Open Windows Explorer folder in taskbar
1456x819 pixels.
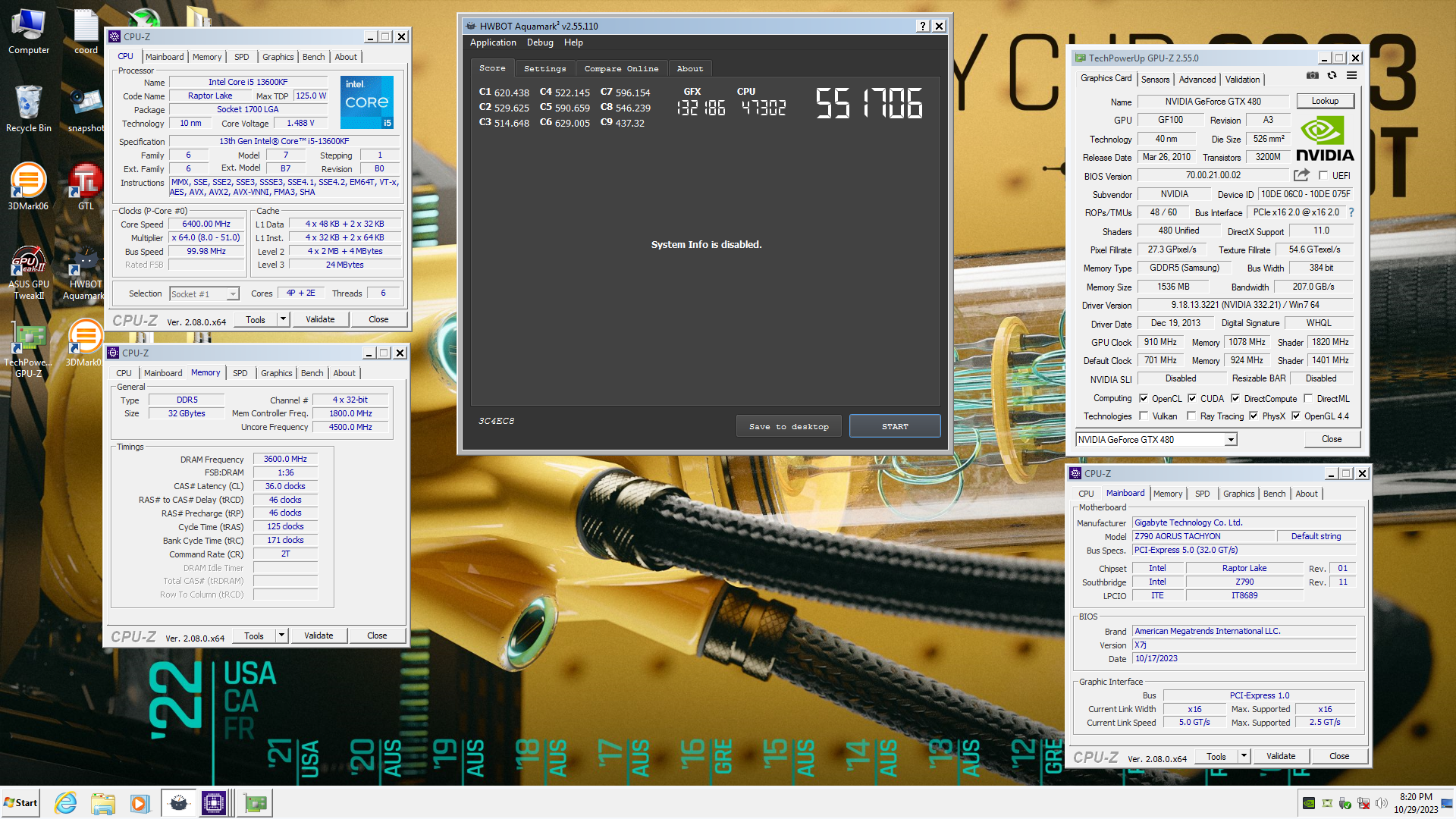tap(103, 803)
